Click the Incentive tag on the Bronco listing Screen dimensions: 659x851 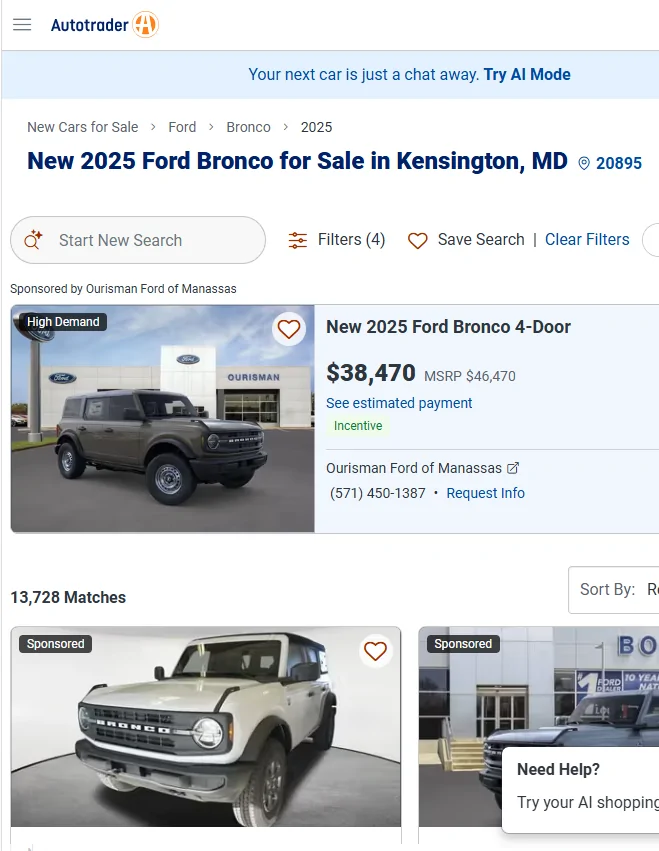click(357, 426)
